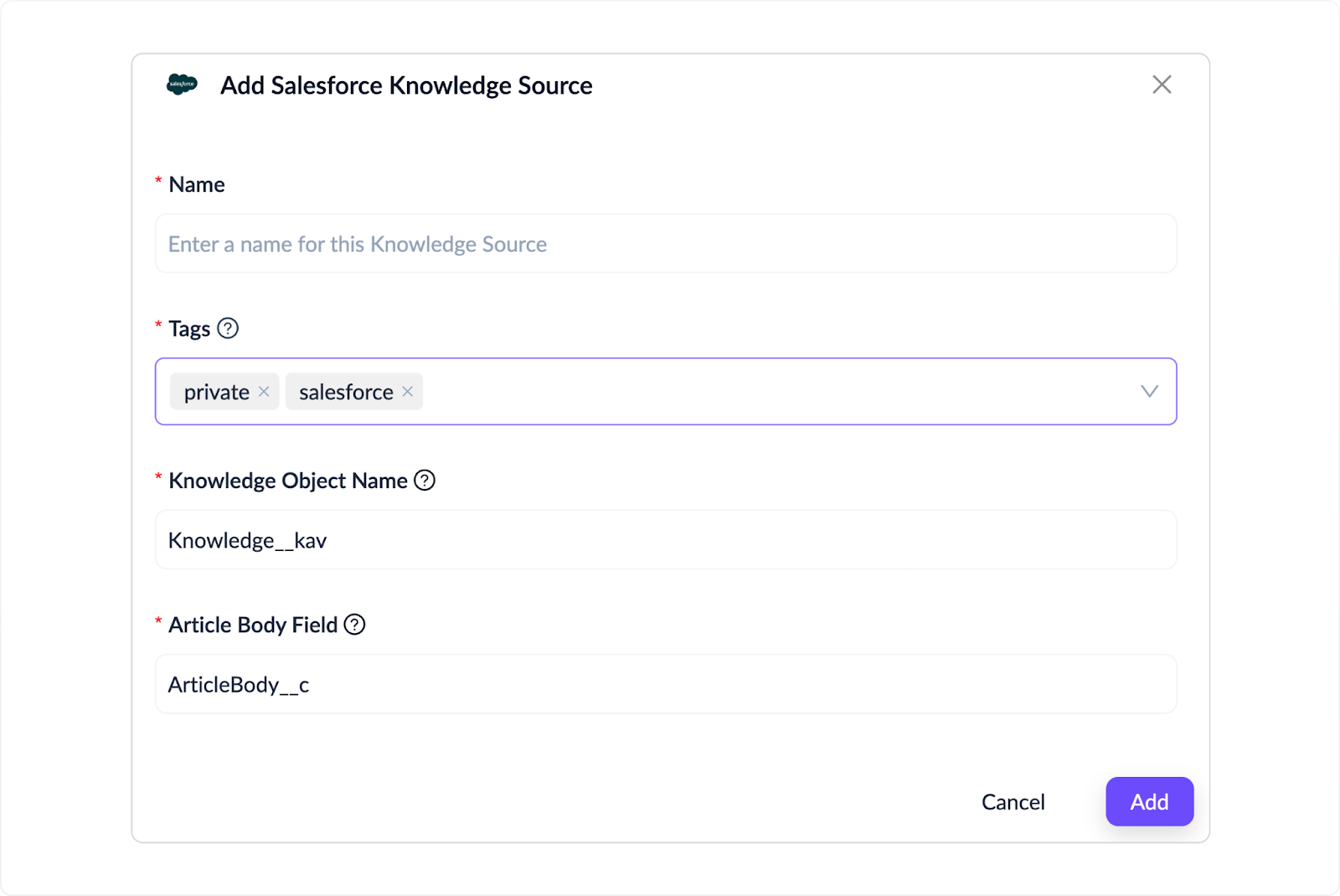The width and height of the screenshot is (1340, 896).
Task: Open the Knowledge Object Name help icon
Action: point(425,481)
